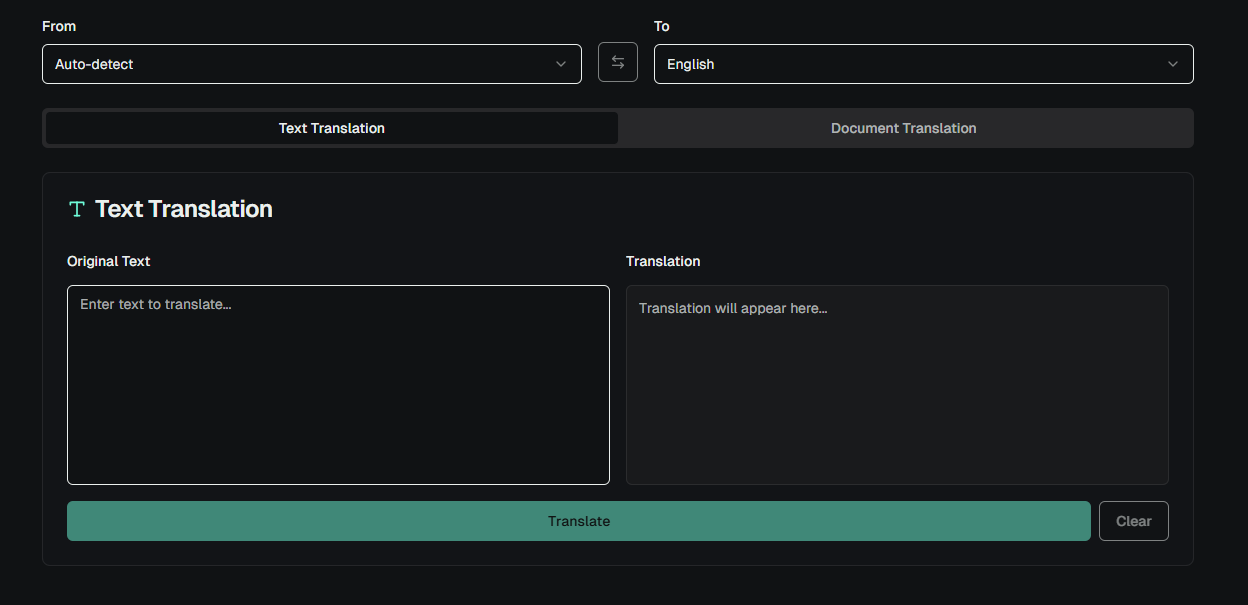Expand the chevron in the From selector

coord(561,64)
